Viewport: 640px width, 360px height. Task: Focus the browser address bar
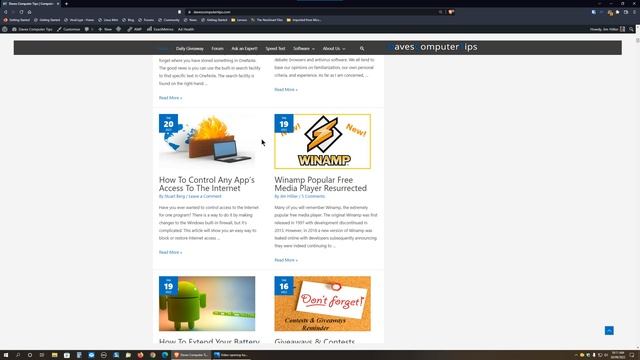click(314, 12)
